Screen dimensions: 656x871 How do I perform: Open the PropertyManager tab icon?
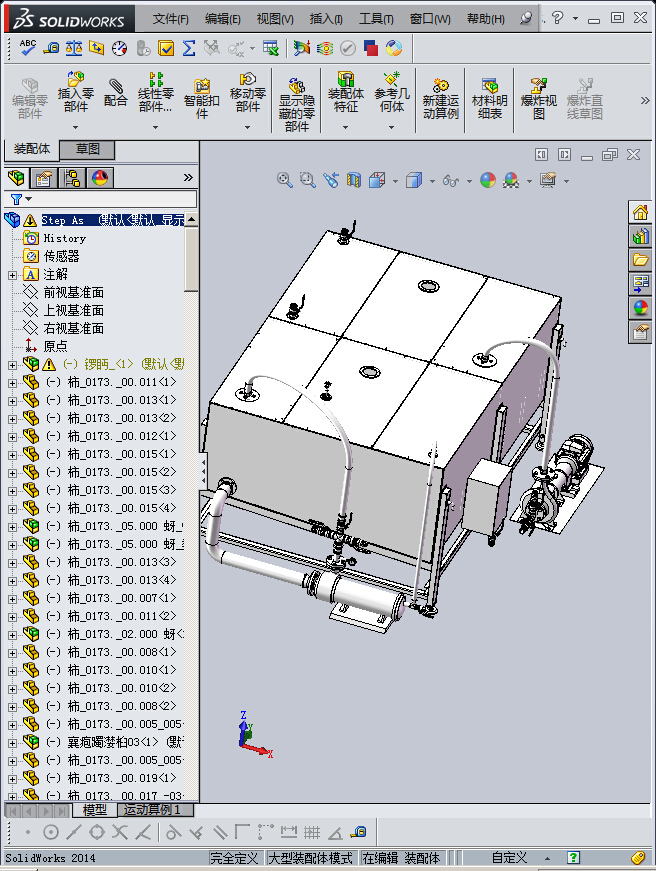pos(44,178)
